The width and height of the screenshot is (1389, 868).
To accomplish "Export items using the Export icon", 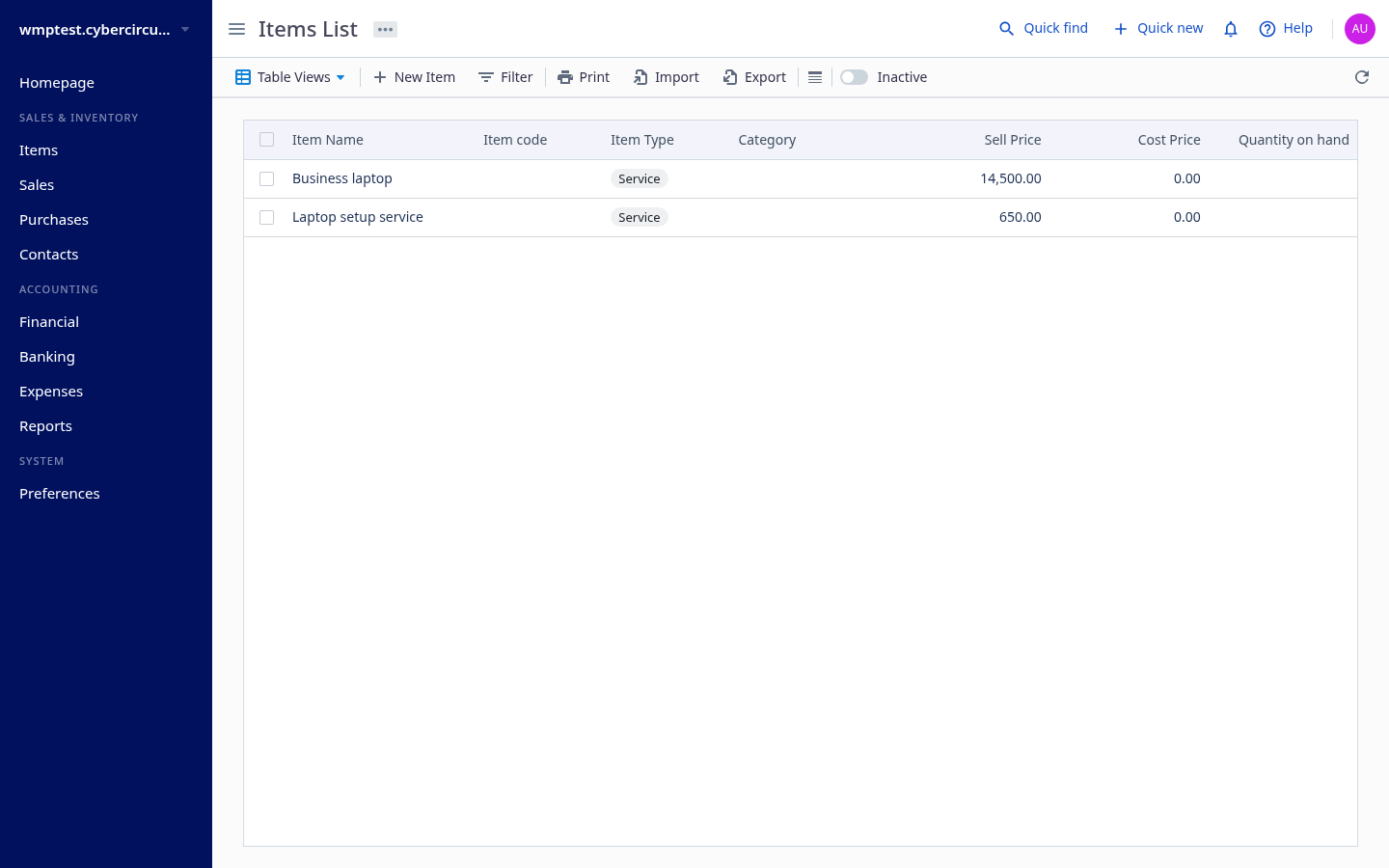I will coord(730,77).
